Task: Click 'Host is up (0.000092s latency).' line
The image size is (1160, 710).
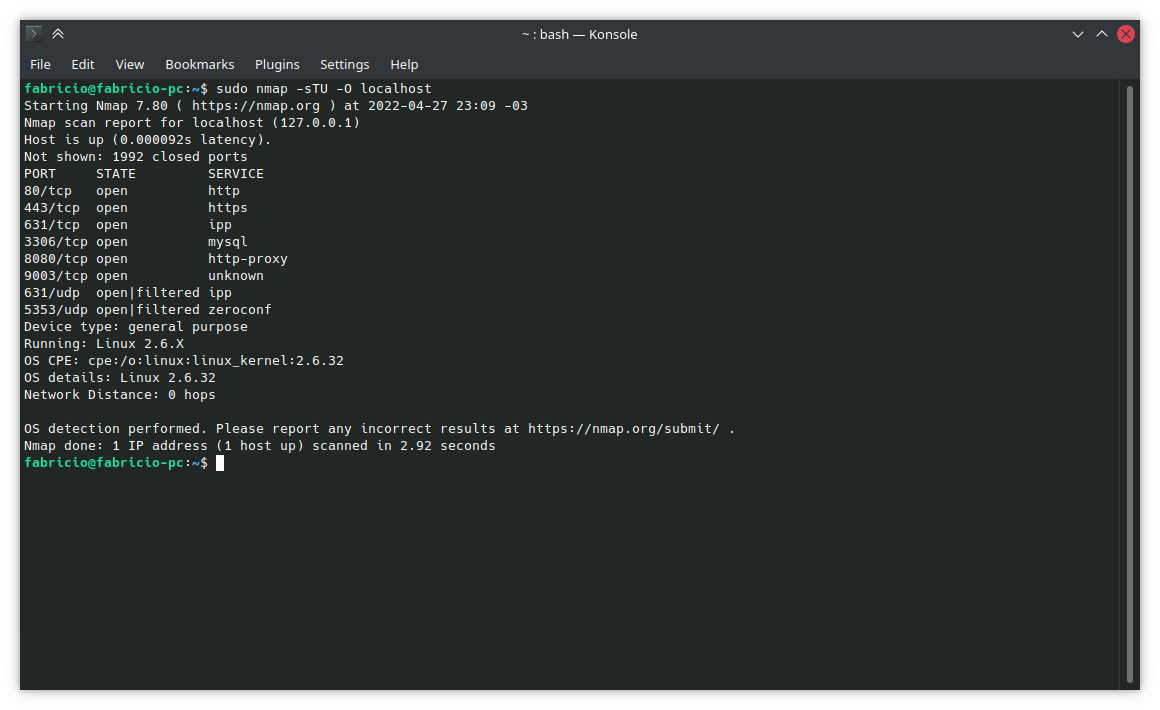Action: click(x=148, y=140)
